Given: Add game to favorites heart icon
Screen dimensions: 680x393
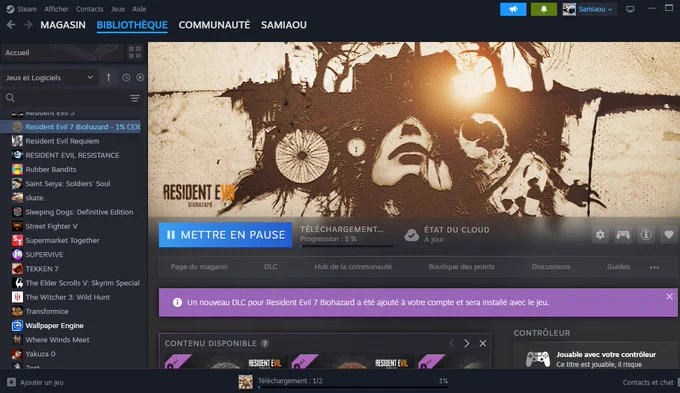Looking at the screenshot, I should (669, 235).
